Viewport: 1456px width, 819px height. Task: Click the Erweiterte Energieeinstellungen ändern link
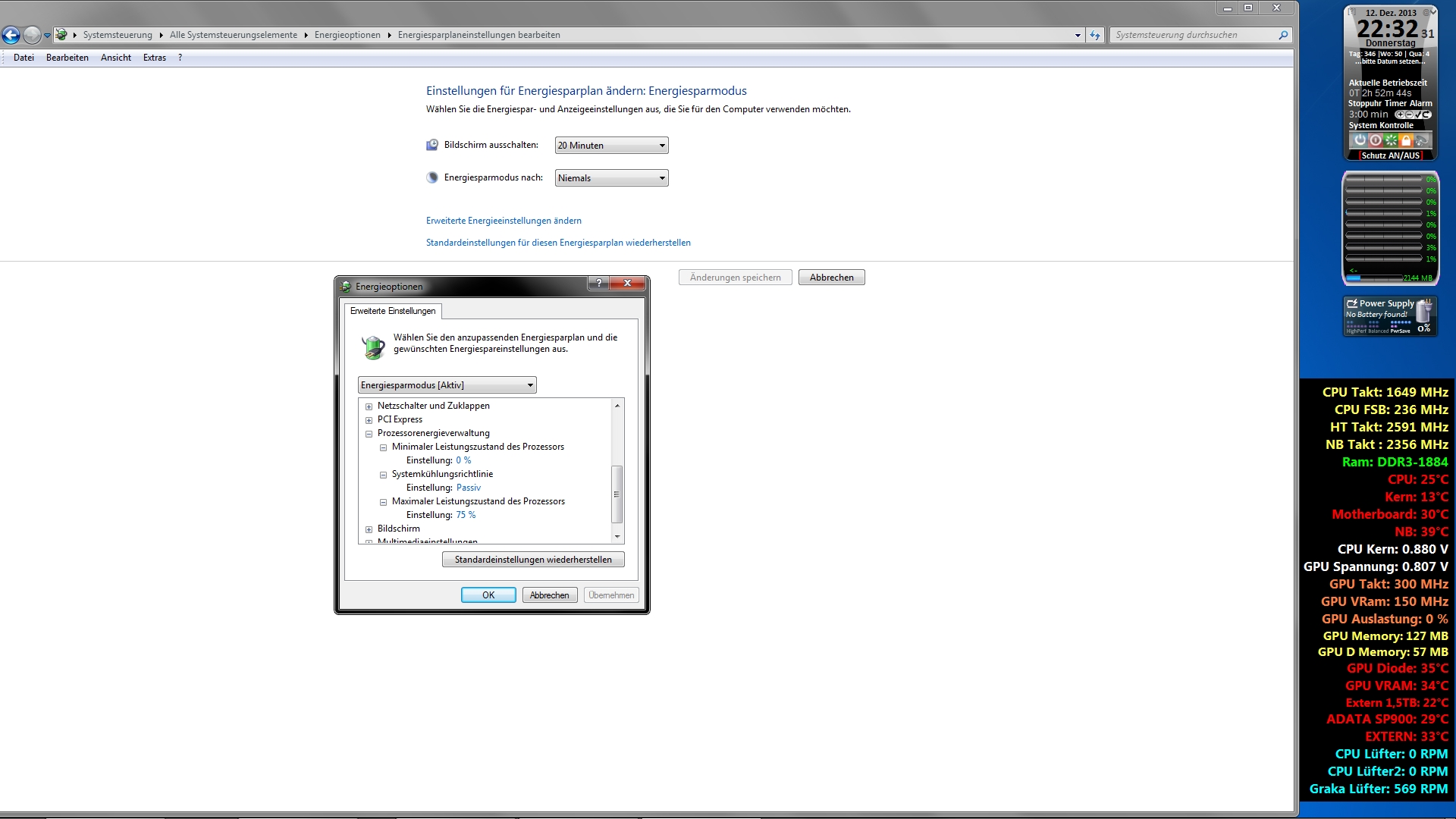coord(504,221)
